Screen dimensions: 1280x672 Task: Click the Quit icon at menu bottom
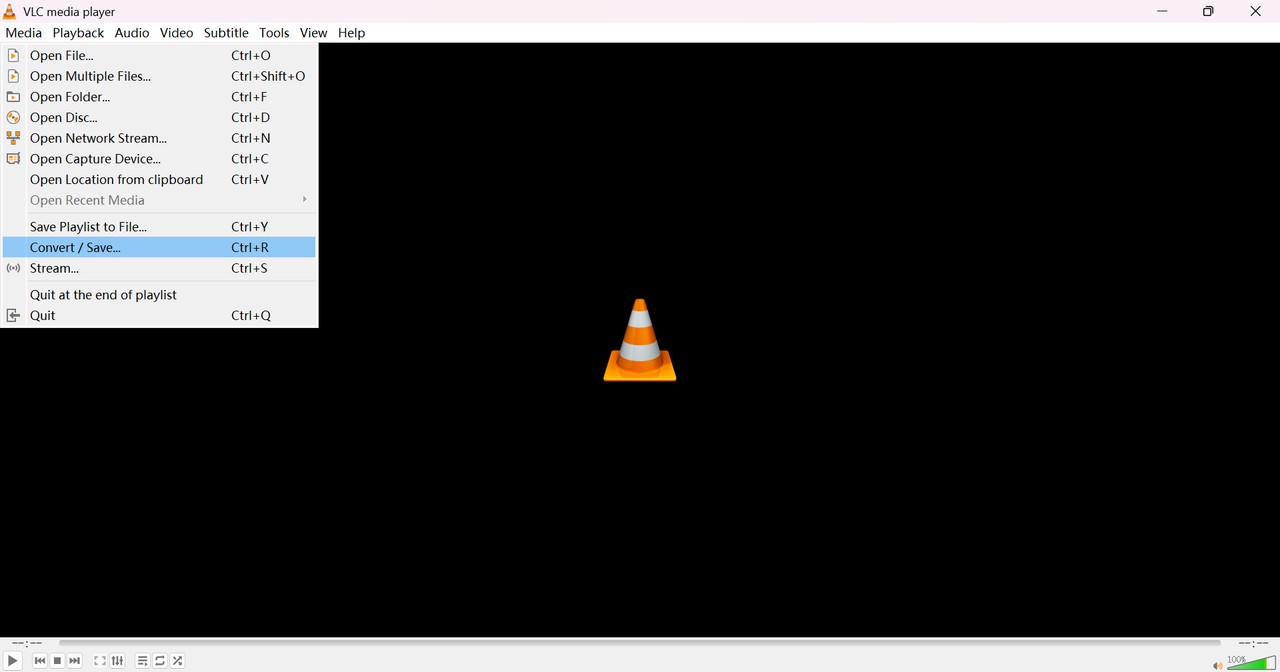[x=13, y=315]
